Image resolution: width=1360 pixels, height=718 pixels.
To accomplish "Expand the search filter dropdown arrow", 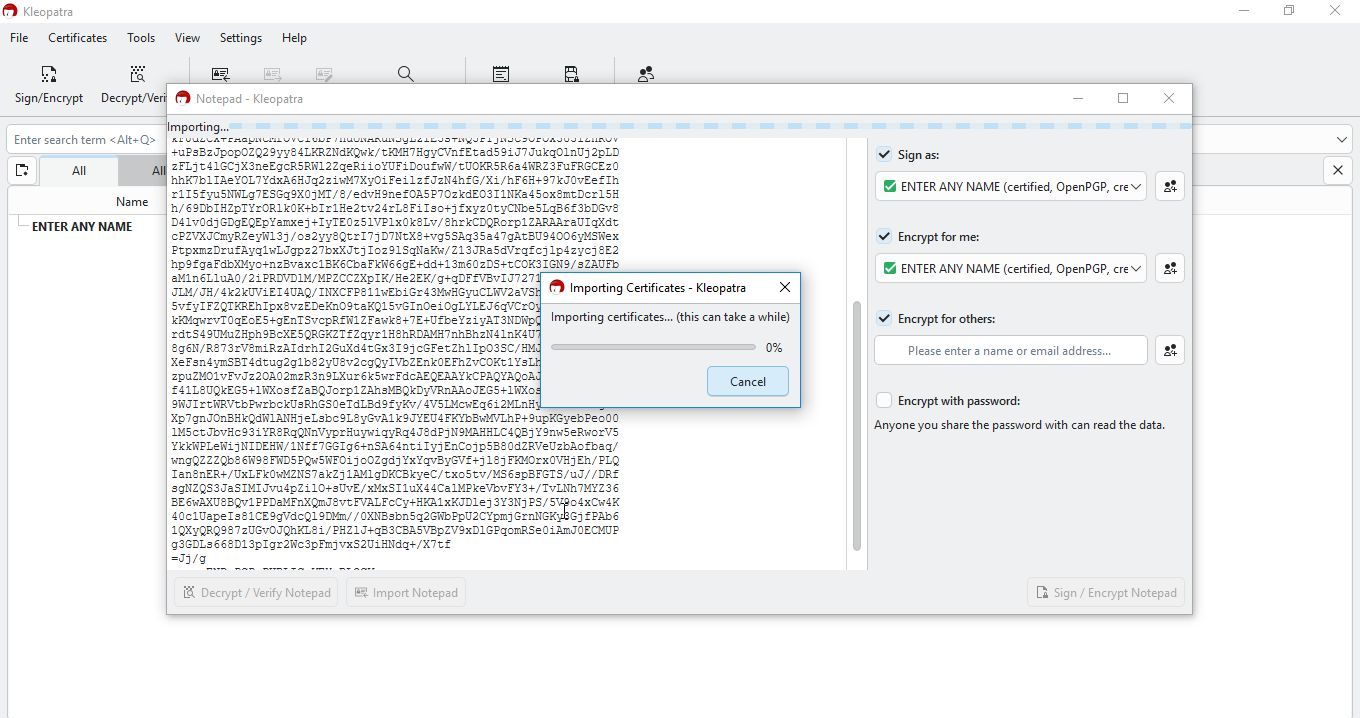I will click(x=1341, y=140).
